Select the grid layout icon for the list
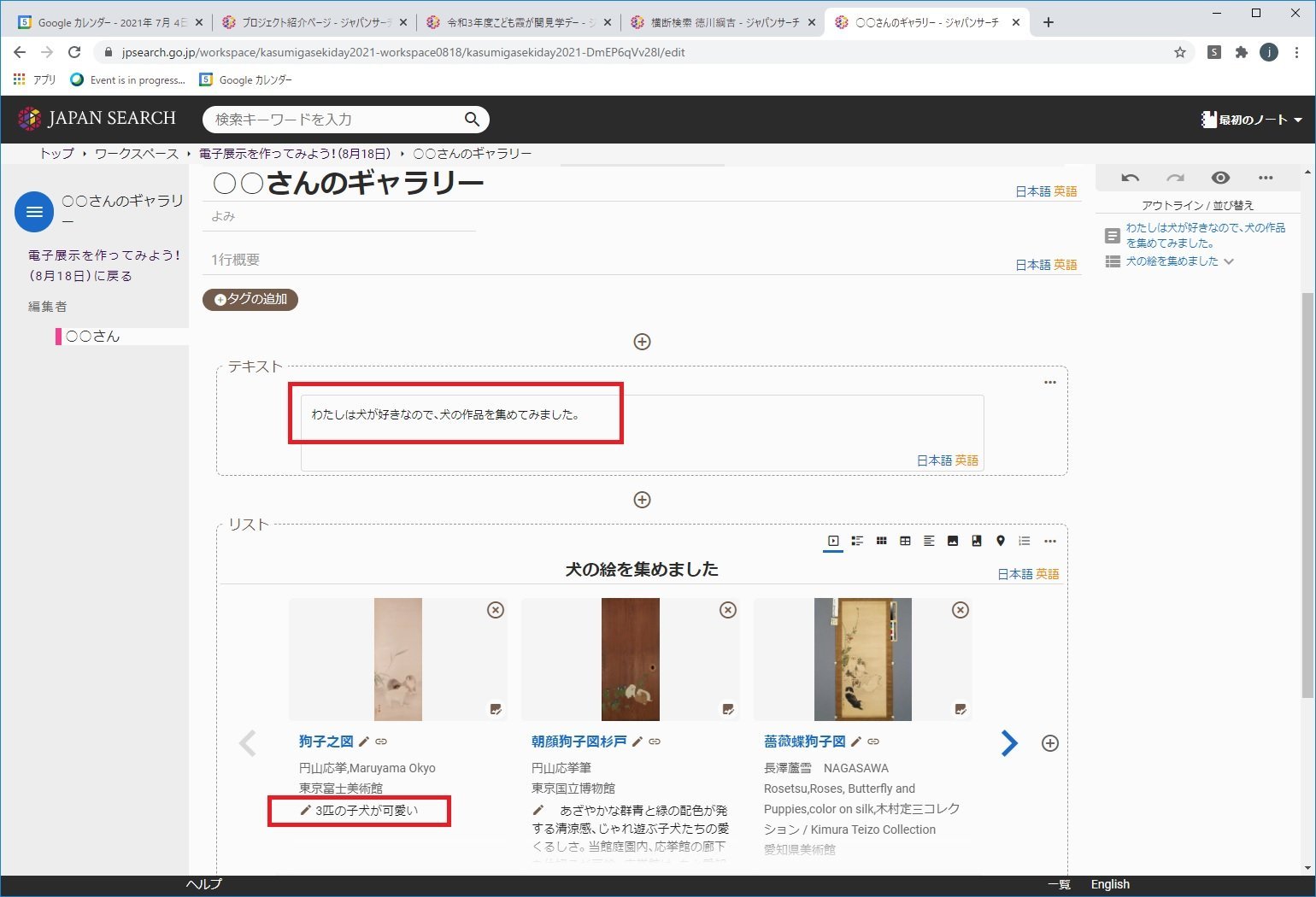Image resolution: width=1316 pixels, height=897 pixels. [881, 541]
